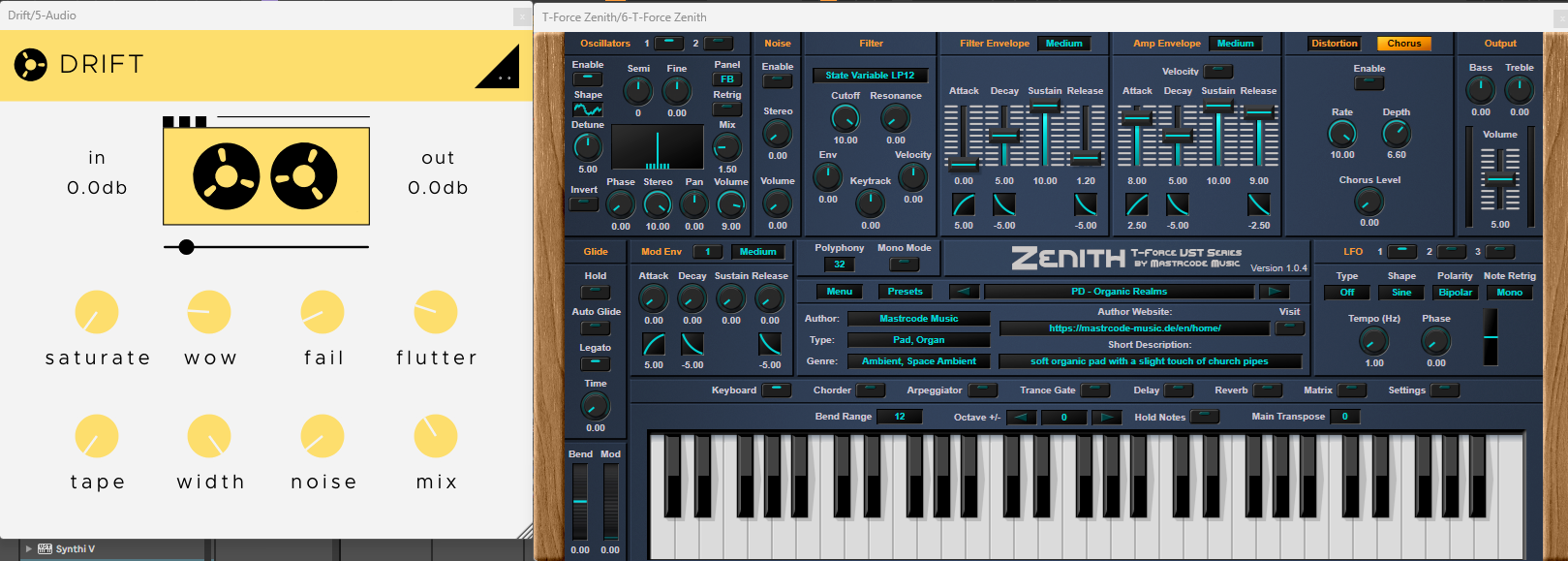The image size is (1568, 561).
Task: Toggle the Hold Notes switch
Action: (1205, 417)
